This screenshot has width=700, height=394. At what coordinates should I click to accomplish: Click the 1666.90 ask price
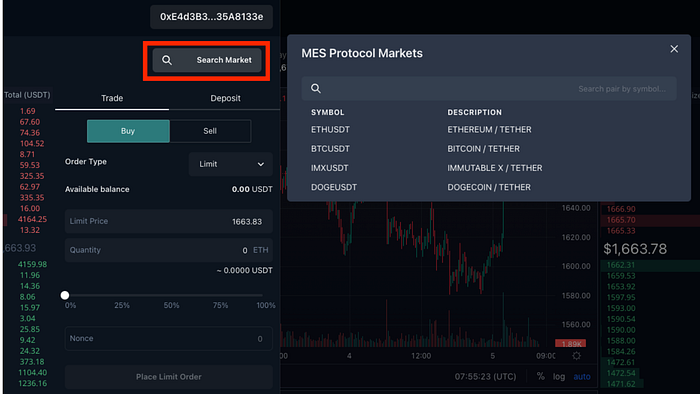[621, 209]
